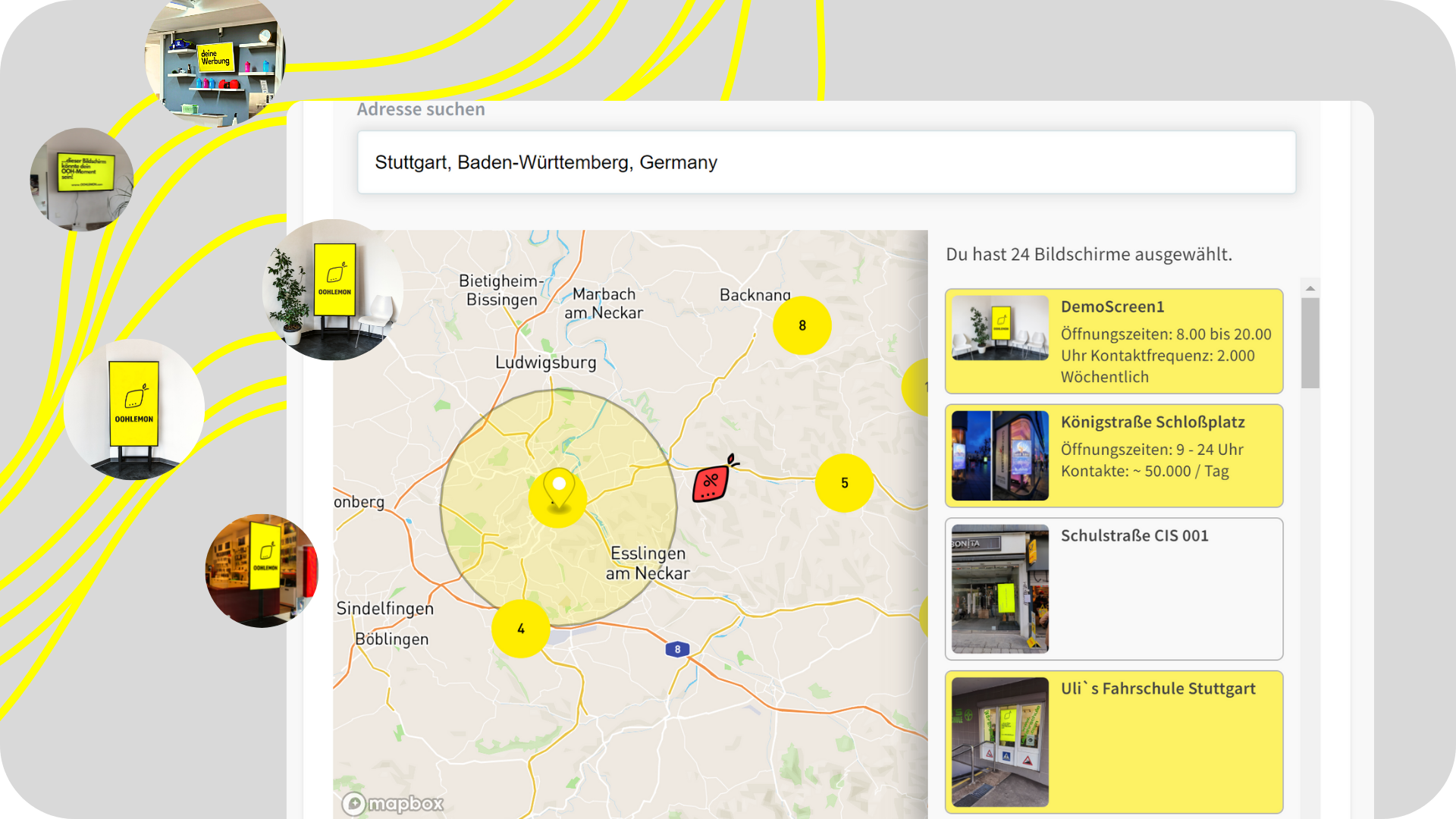Click the yellow location pin on Stuttgart
The width and height of the screenshot is (1456, 819).
click(559, 490)
